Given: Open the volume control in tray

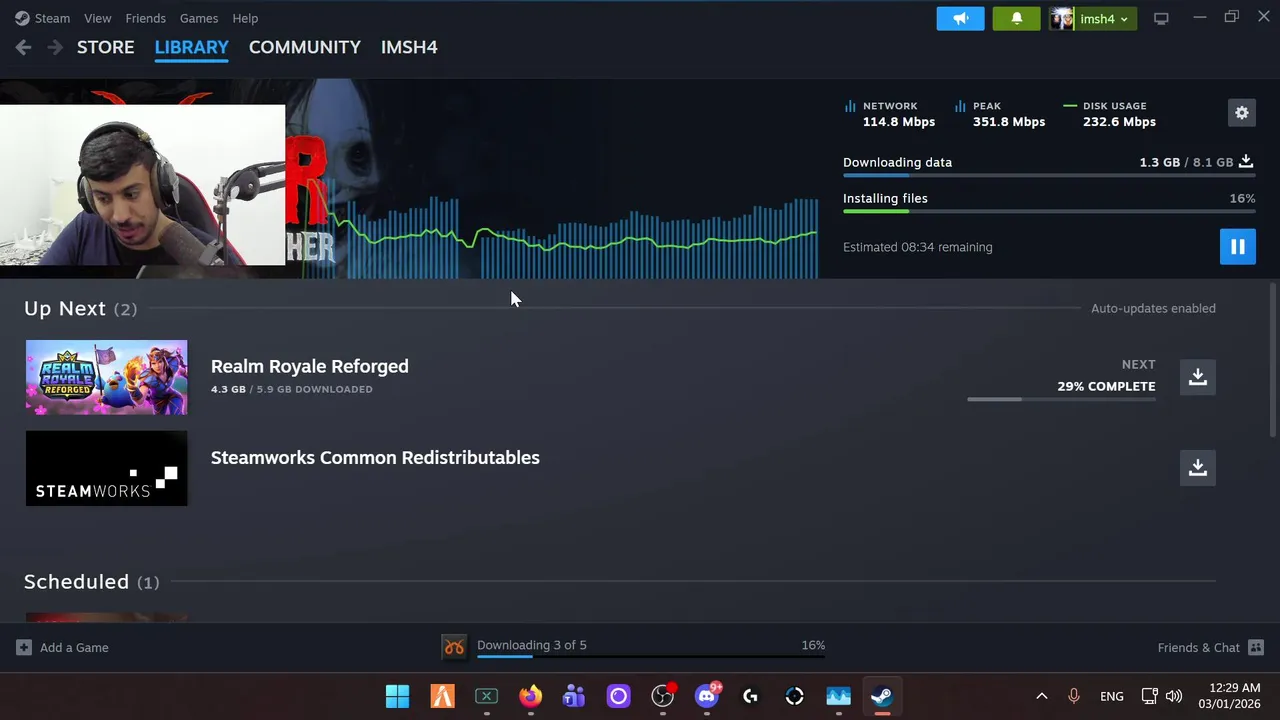Looking at the screenshot, I should pyautogui.click(x=1174, y=696).
